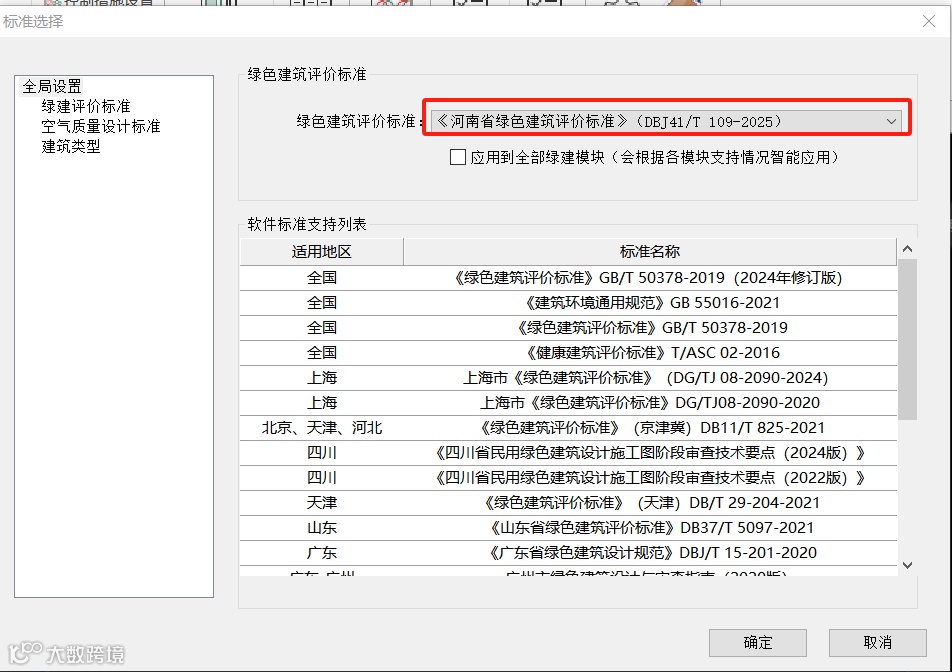This screenshot has height=672, width=952.
Task: Click the table scrollbar track
Action: click(906, 480)
